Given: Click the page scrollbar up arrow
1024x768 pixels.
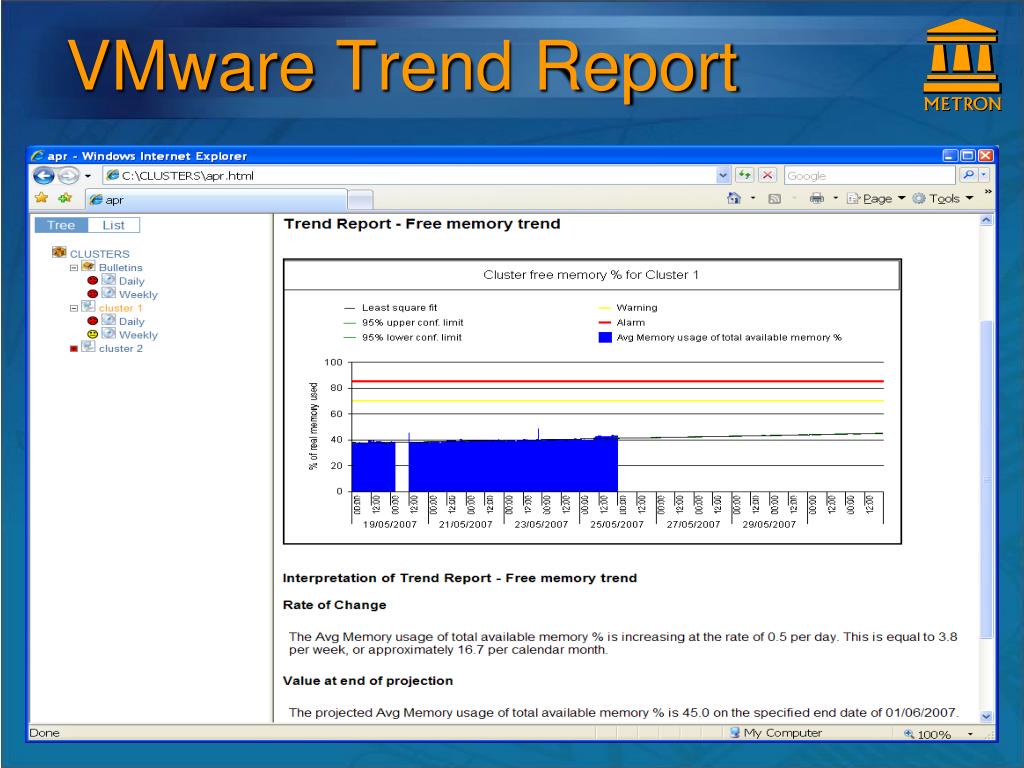Looking at the screenshot, I should click(x=986, y=221).
